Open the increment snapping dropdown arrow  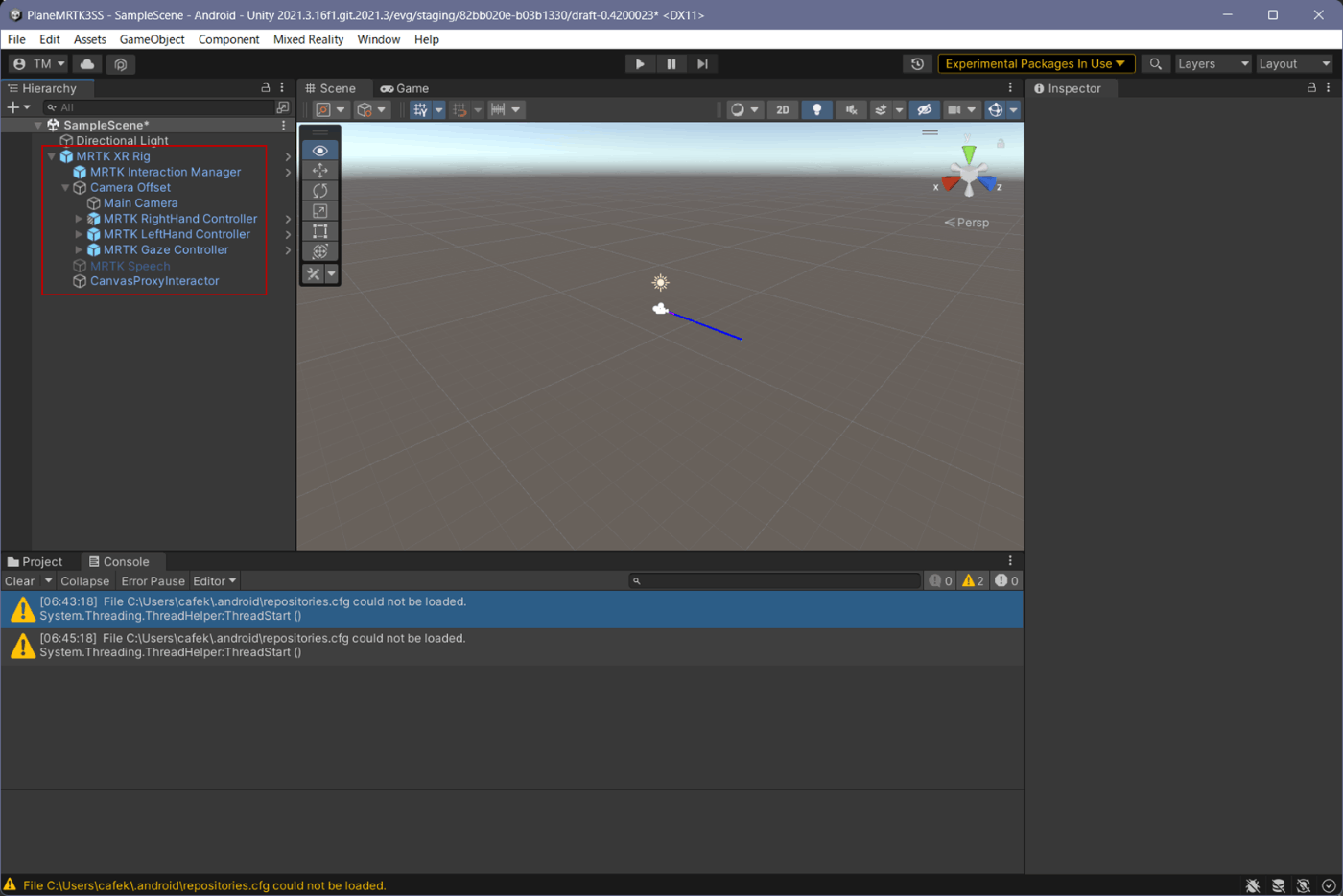(516, 110)
